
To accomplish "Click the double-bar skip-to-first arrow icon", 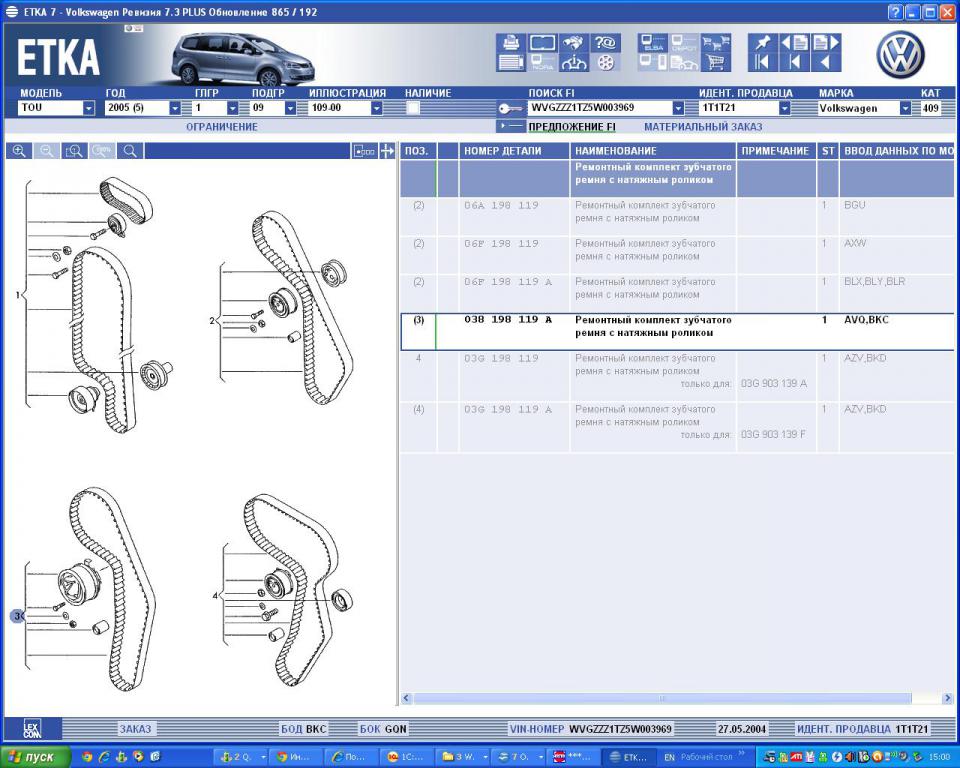I will point(762,62).
